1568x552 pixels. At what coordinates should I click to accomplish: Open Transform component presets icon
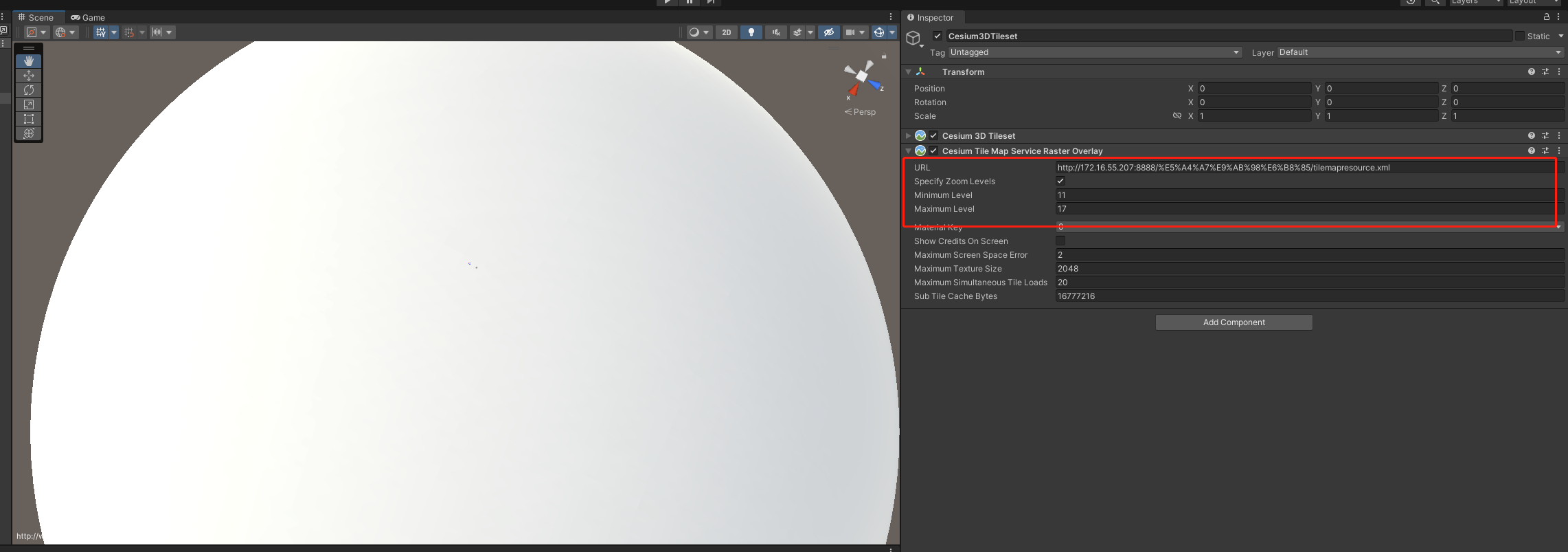coord(1545,71)
